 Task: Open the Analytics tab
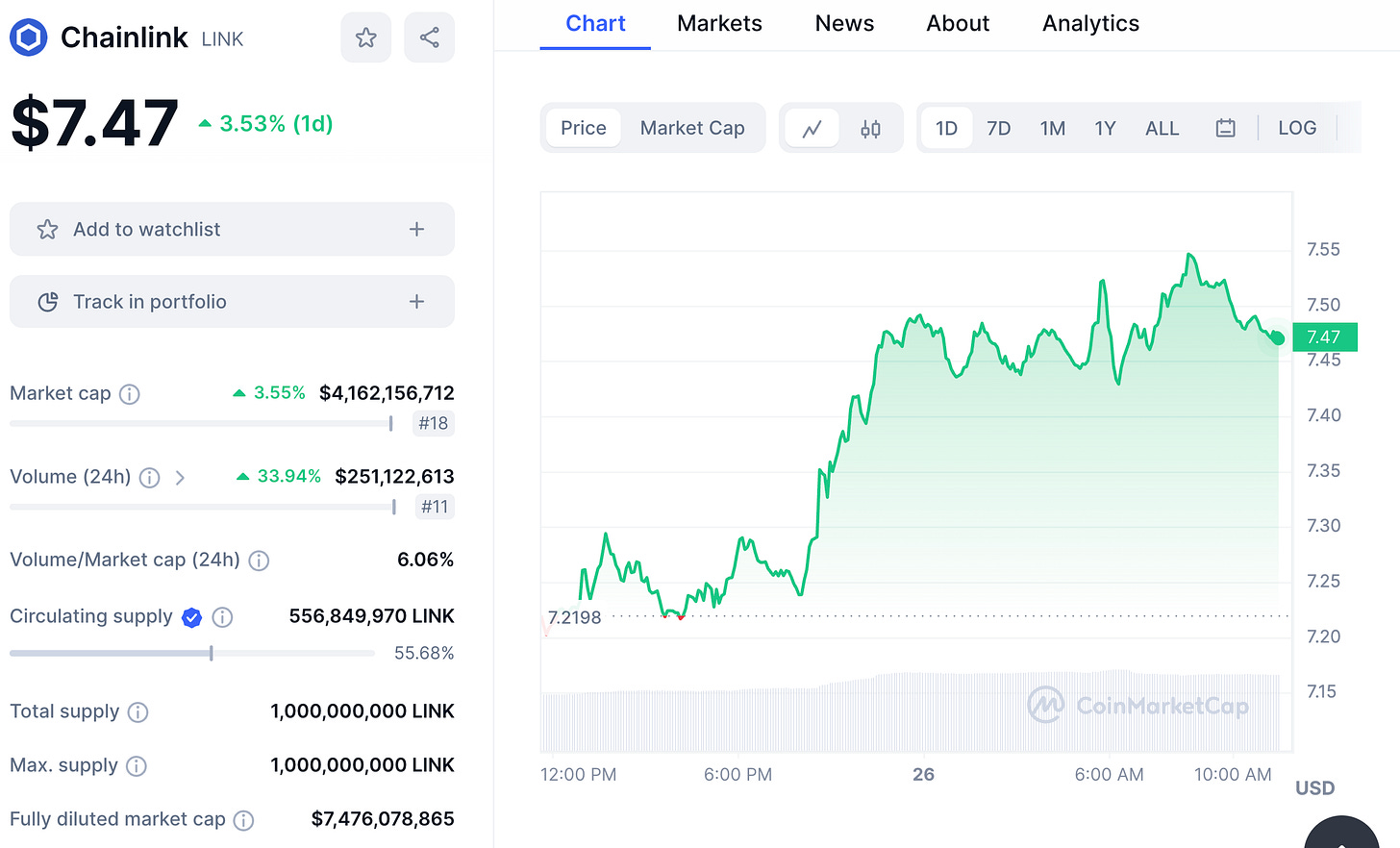click(1090, 23)
